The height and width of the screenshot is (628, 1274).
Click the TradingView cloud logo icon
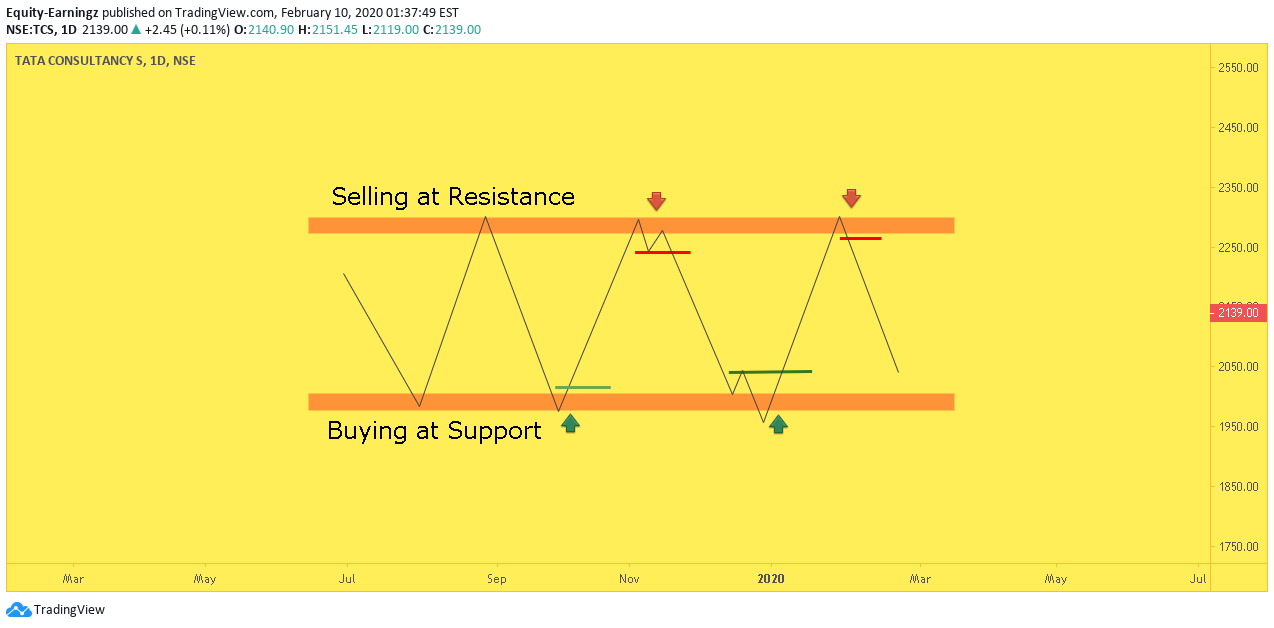pyautogui.click(x=18, y=610)
